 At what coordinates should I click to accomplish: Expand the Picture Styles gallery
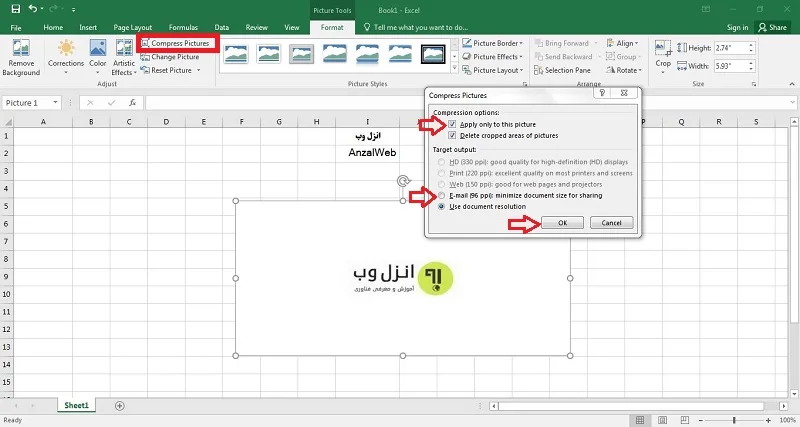coord(455,68)
